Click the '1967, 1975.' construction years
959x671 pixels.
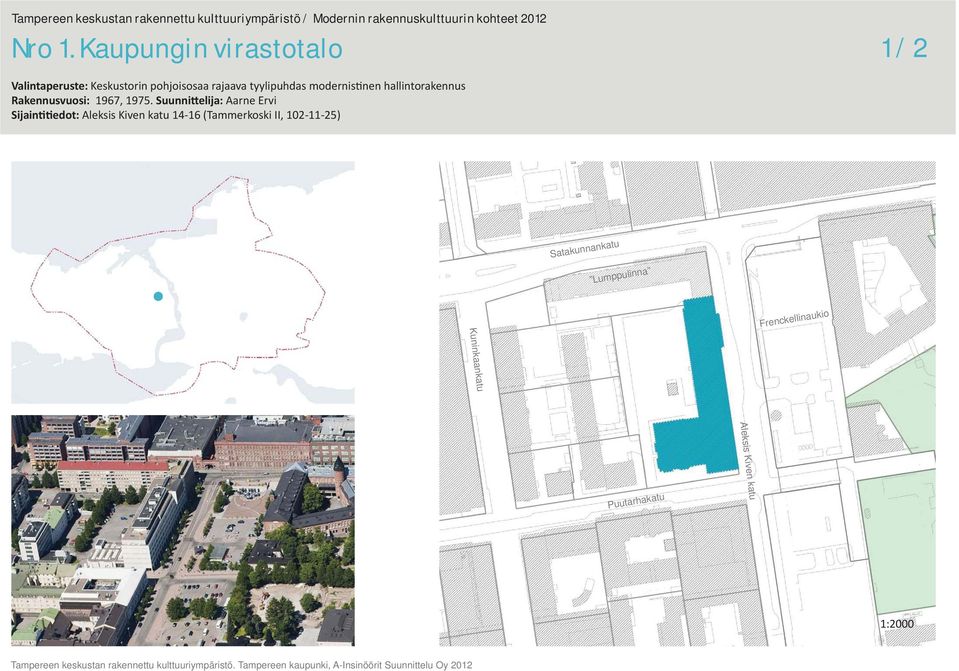point(124,100)
